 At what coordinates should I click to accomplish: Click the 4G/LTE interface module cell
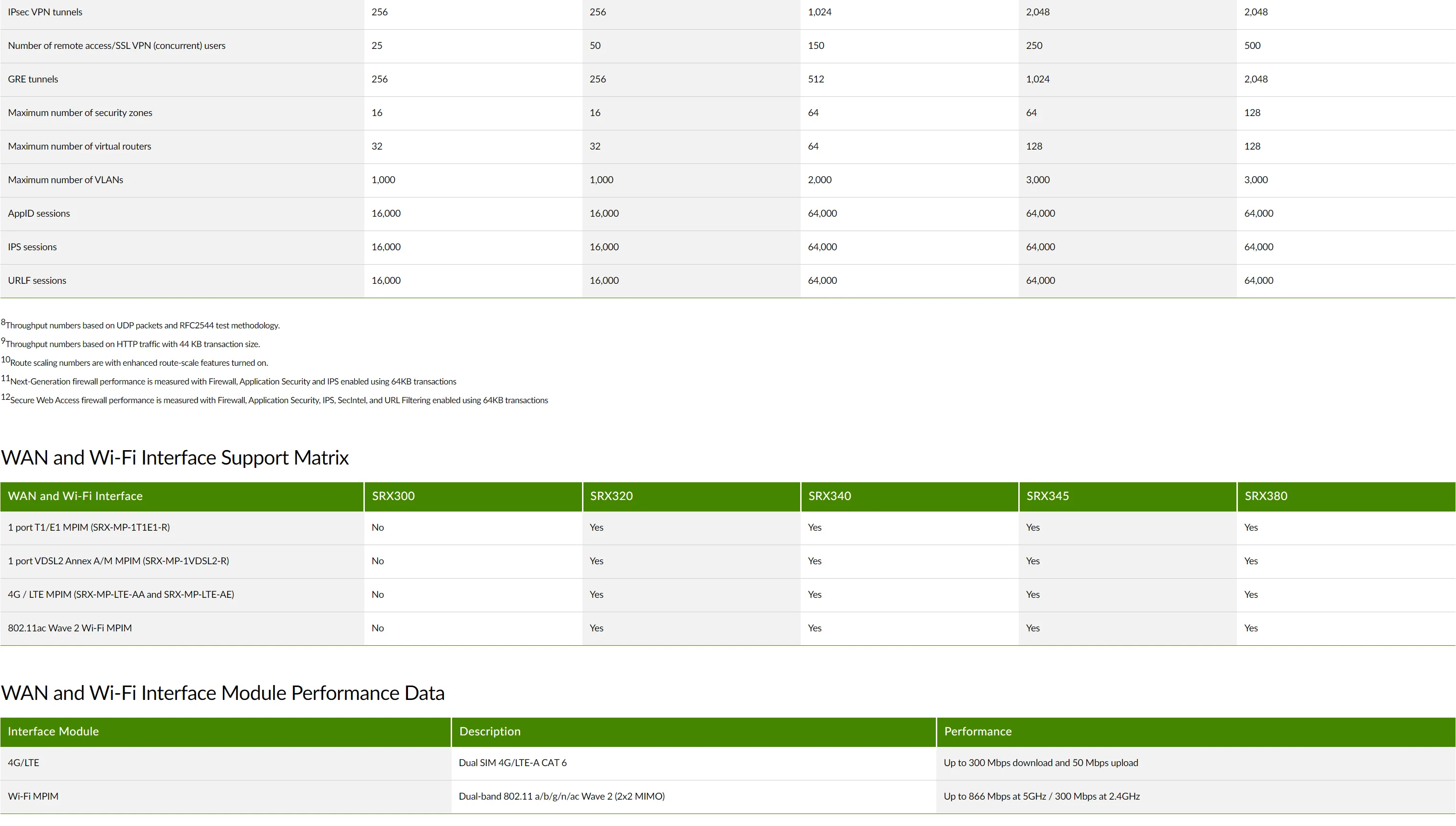pyautogui.click(x=23, y=762)
